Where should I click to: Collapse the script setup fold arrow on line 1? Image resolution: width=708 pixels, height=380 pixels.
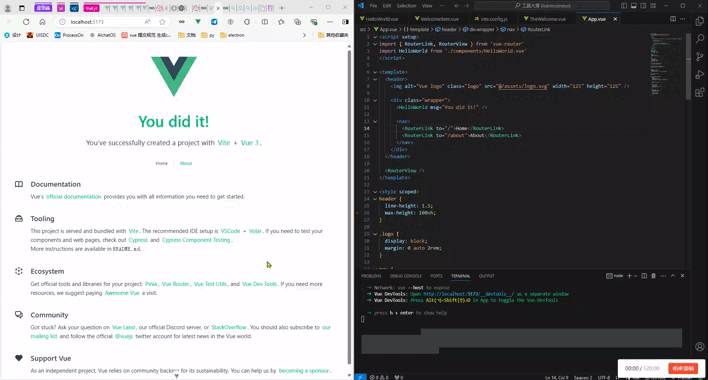[375, 37]
